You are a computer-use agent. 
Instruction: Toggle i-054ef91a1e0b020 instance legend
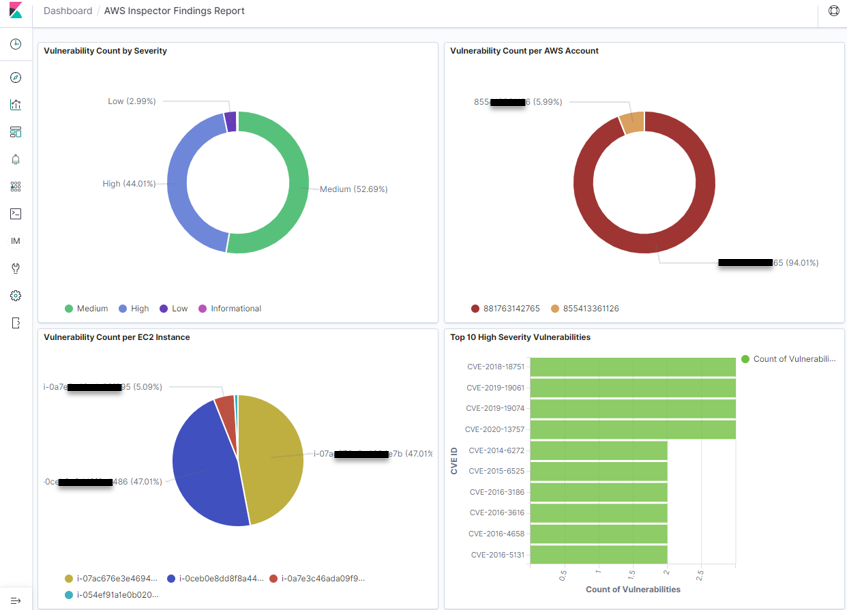pyautogui.click(x=112, y=595)
